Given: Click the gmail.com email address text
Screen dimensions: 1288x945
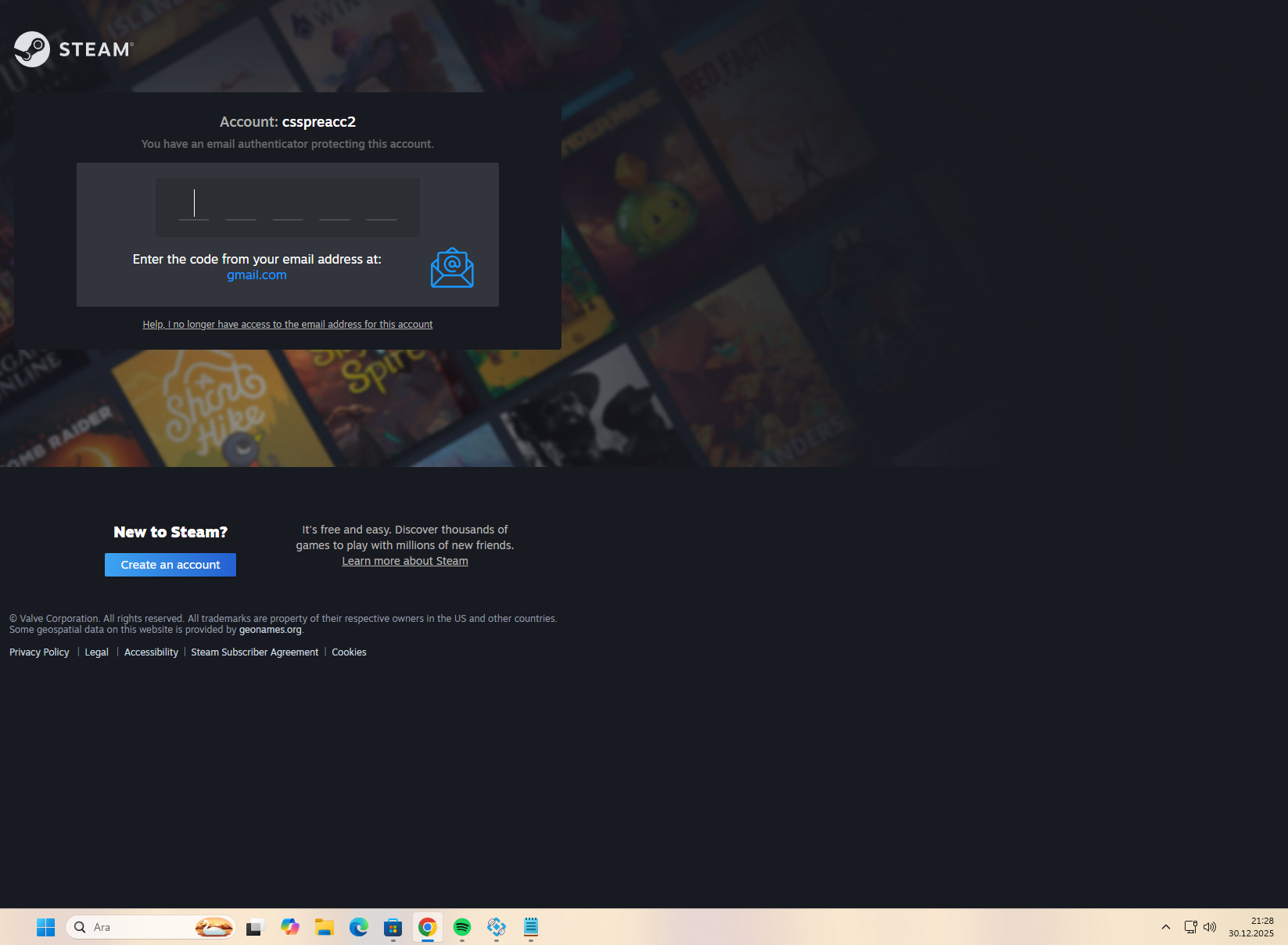Looking at the screenshot, I should coord(257,275).
